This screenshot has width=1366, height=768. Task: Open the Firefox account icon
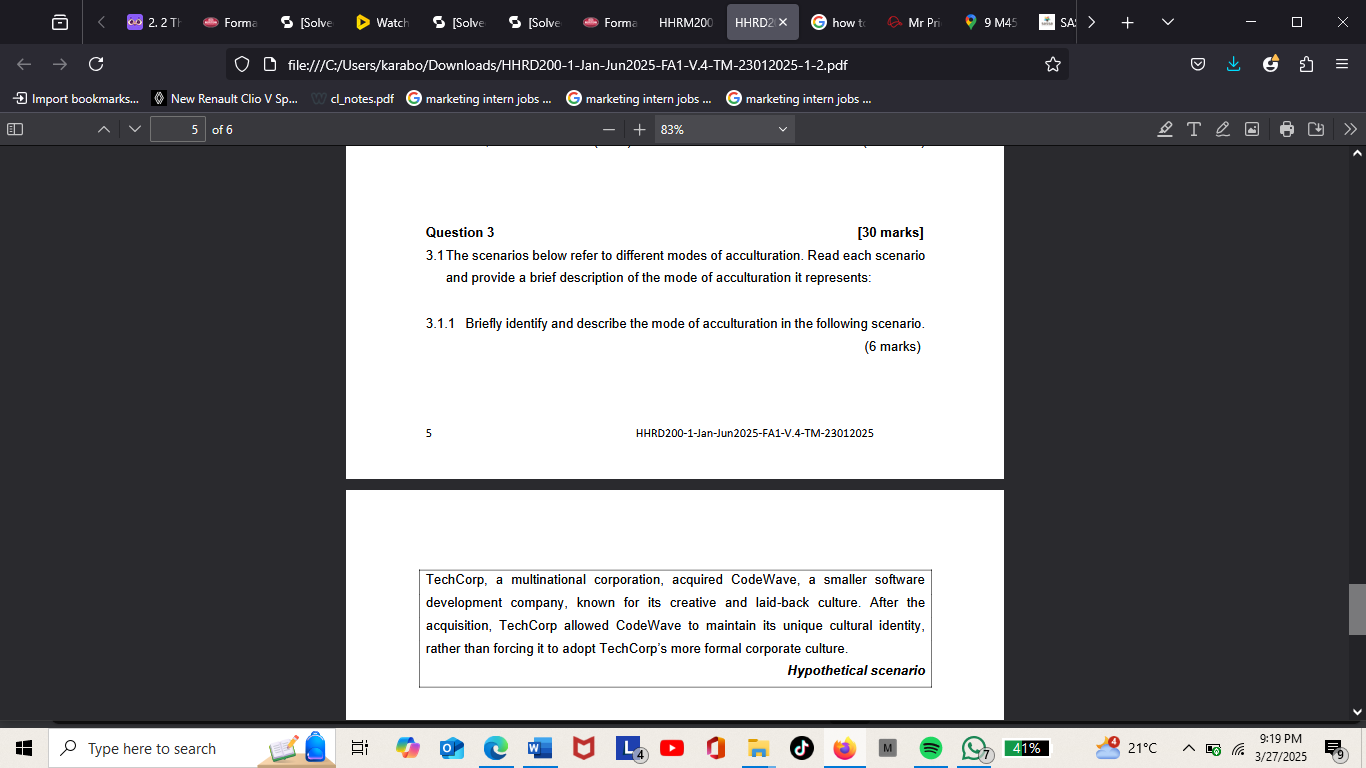coord(1270,64)
